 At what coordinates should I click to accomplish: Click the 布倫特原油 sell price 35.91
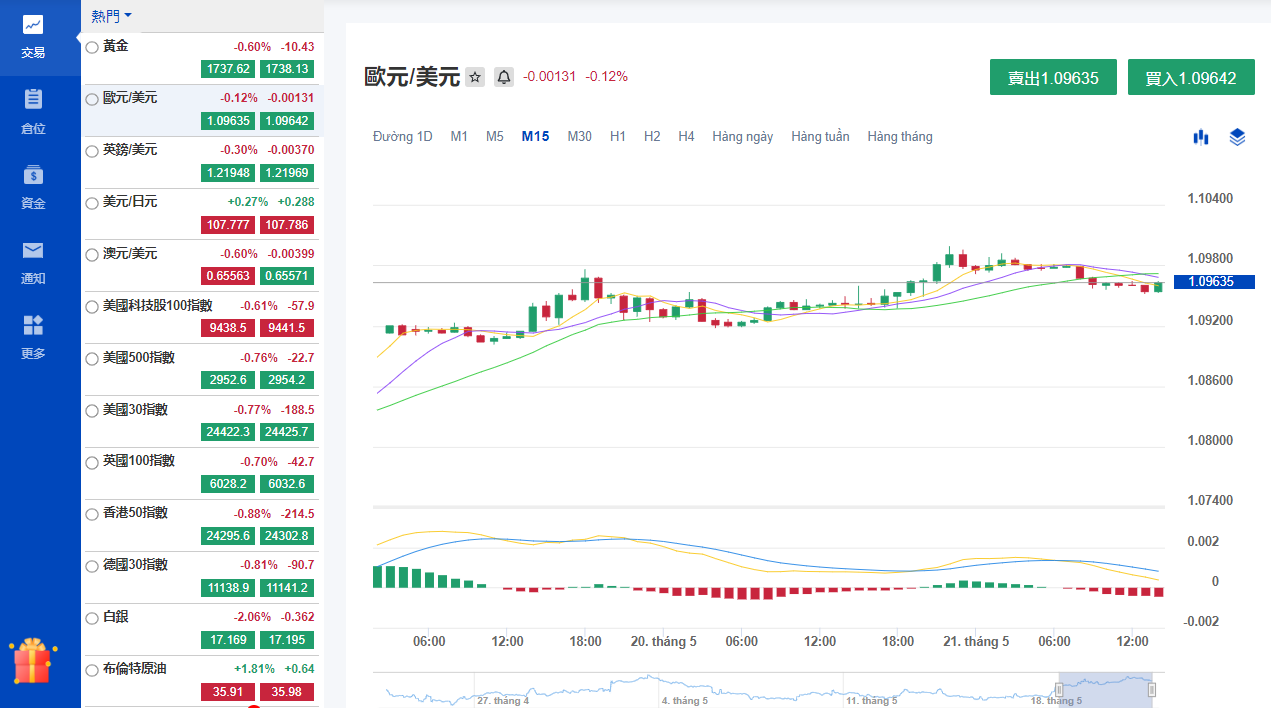[228, 692]
